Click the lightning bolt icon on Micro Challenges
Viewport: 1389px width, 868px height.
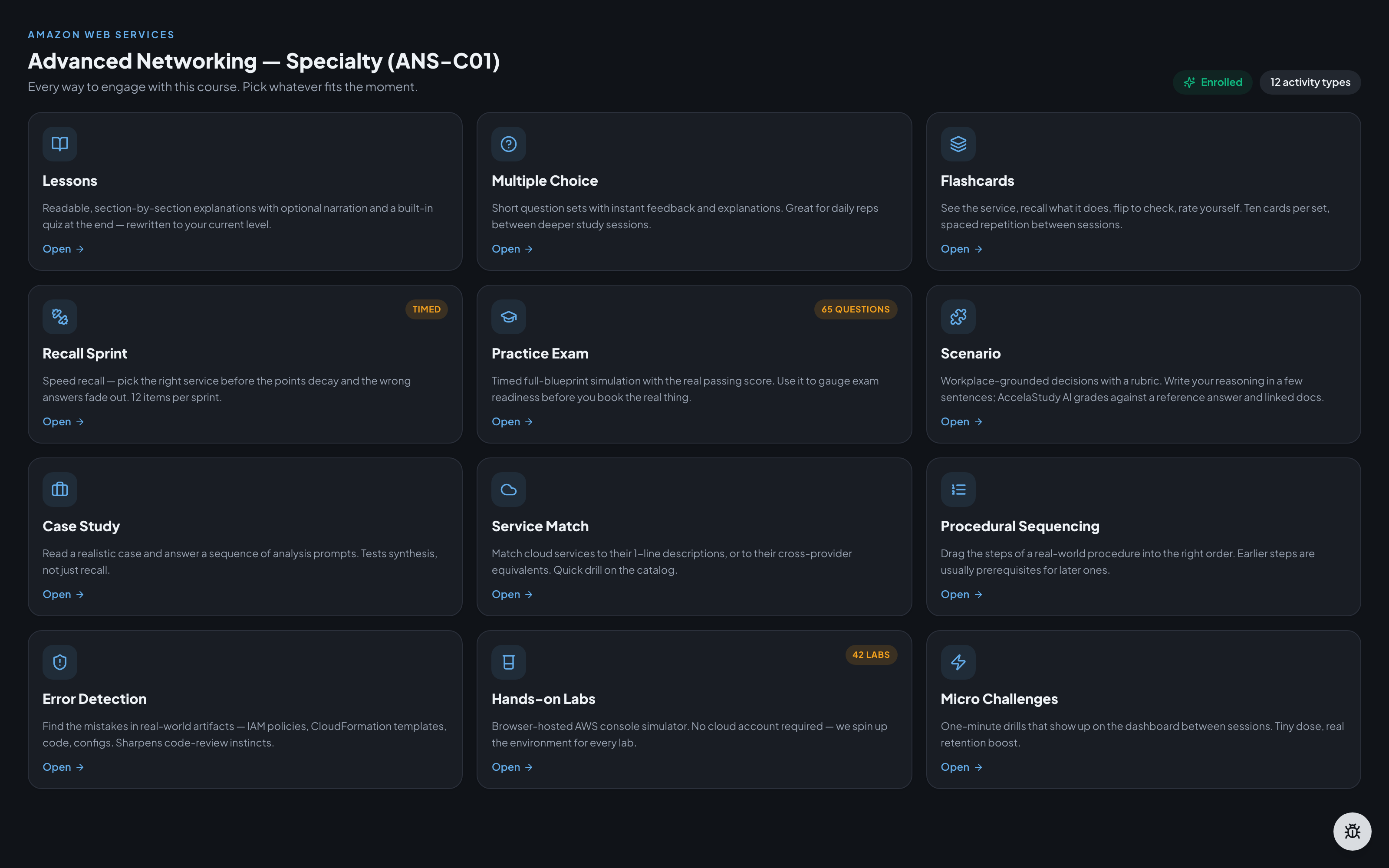(x=958, y=662)
